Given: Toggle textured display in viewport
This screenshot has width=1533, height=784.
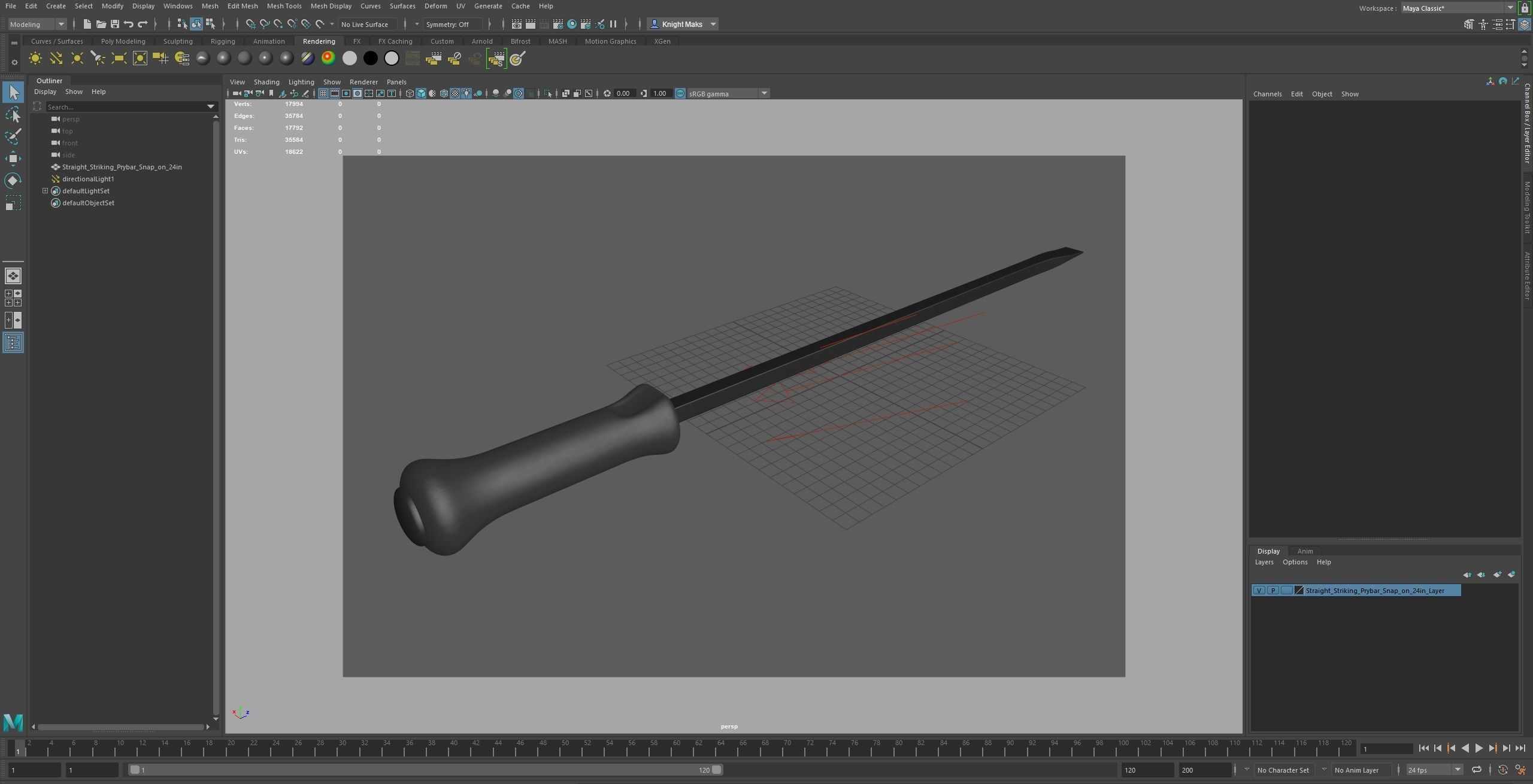Looking at the screenshot, I should tap(455, 93).
